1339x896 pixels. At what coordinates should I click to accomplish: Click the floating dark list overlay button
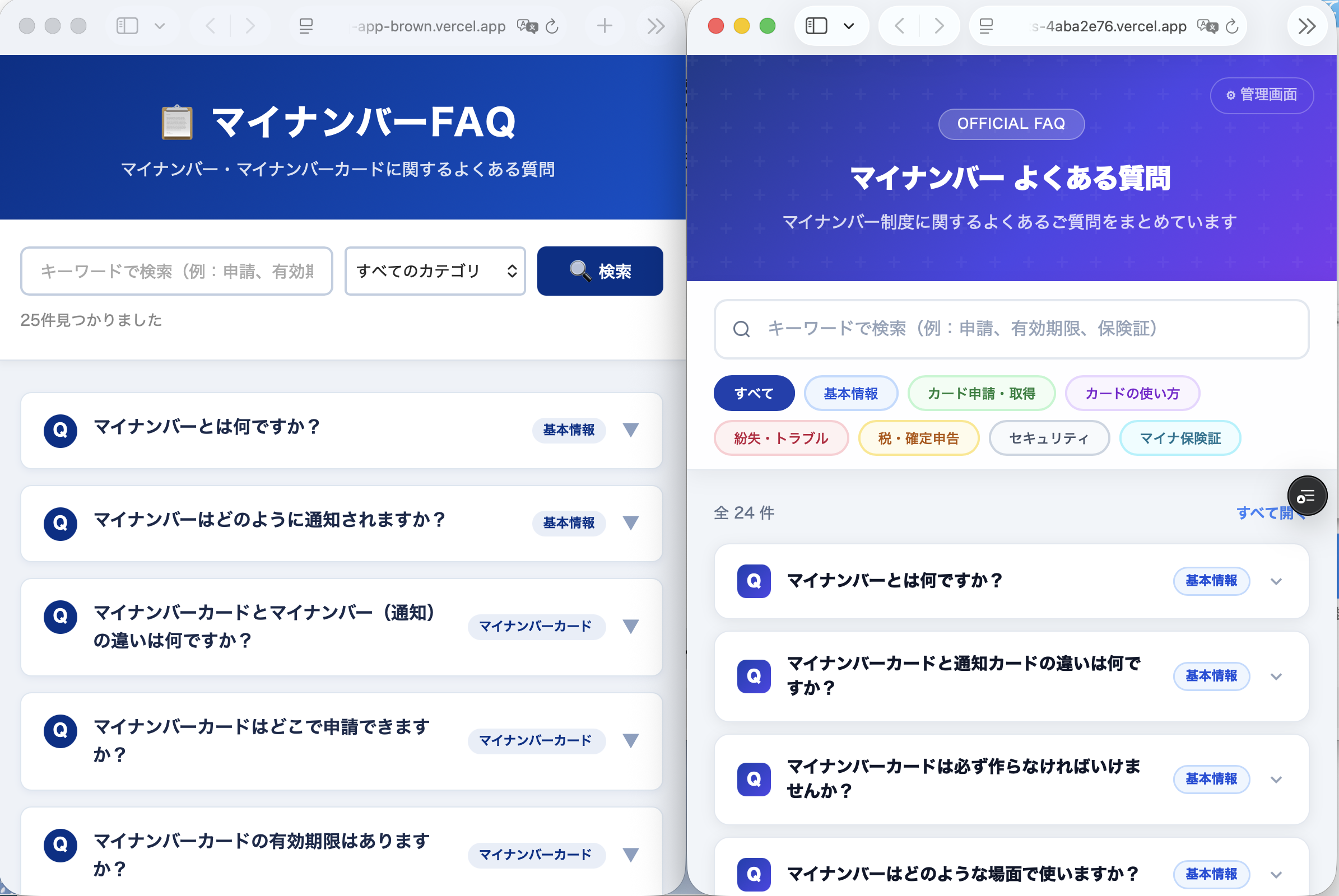point(1307,496)
